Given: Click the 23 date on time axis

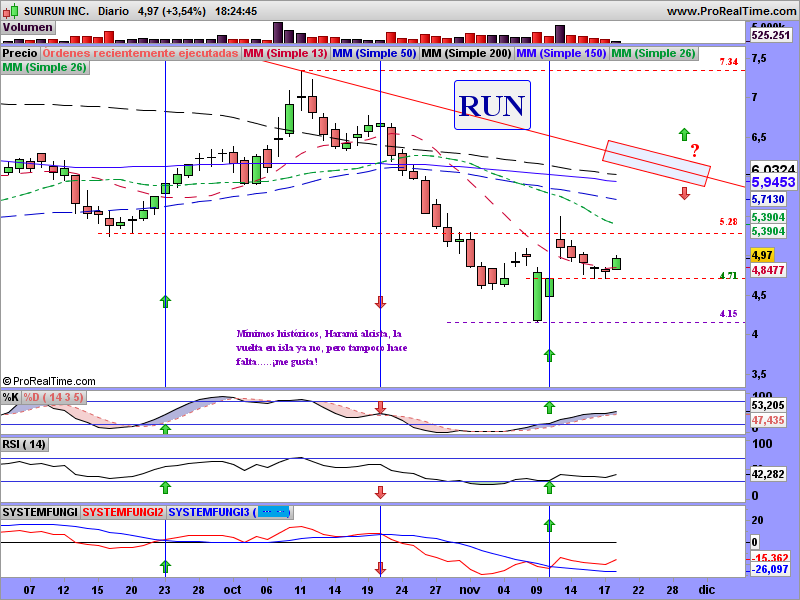Looking at the screenshot, I should click(164, 590).
